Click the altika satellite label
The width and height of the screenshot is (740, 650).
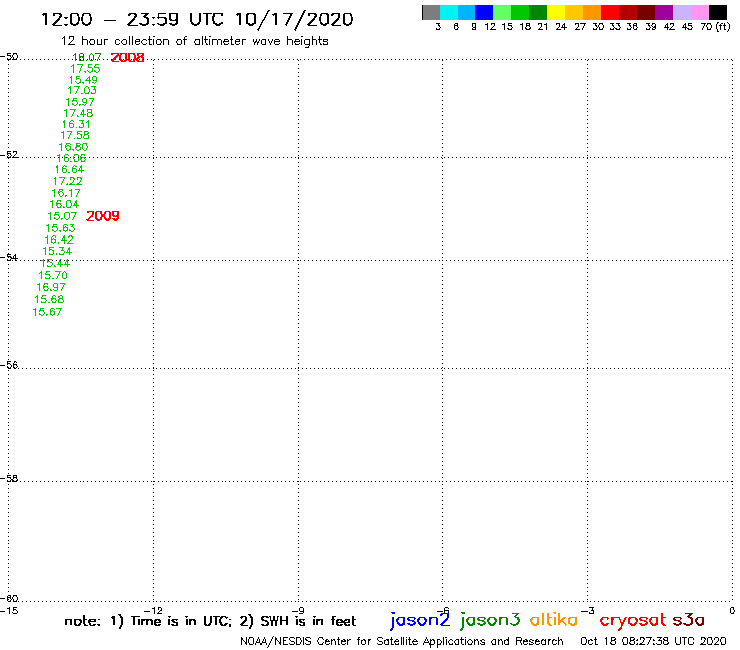[554, 620]
